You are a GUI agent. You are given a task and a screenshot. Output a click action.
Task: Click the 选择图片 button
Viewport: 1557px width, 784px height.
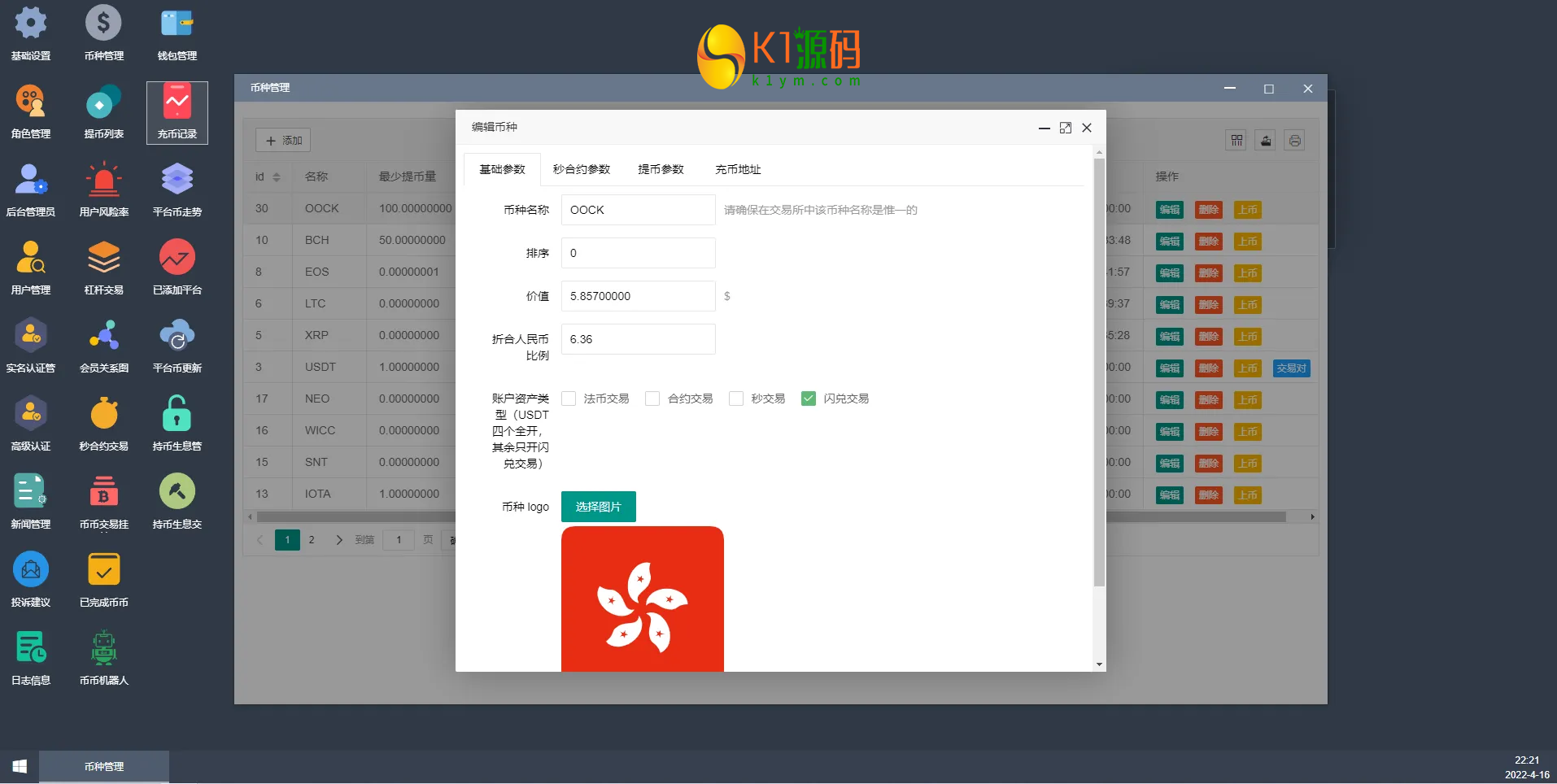click(599, 507)
